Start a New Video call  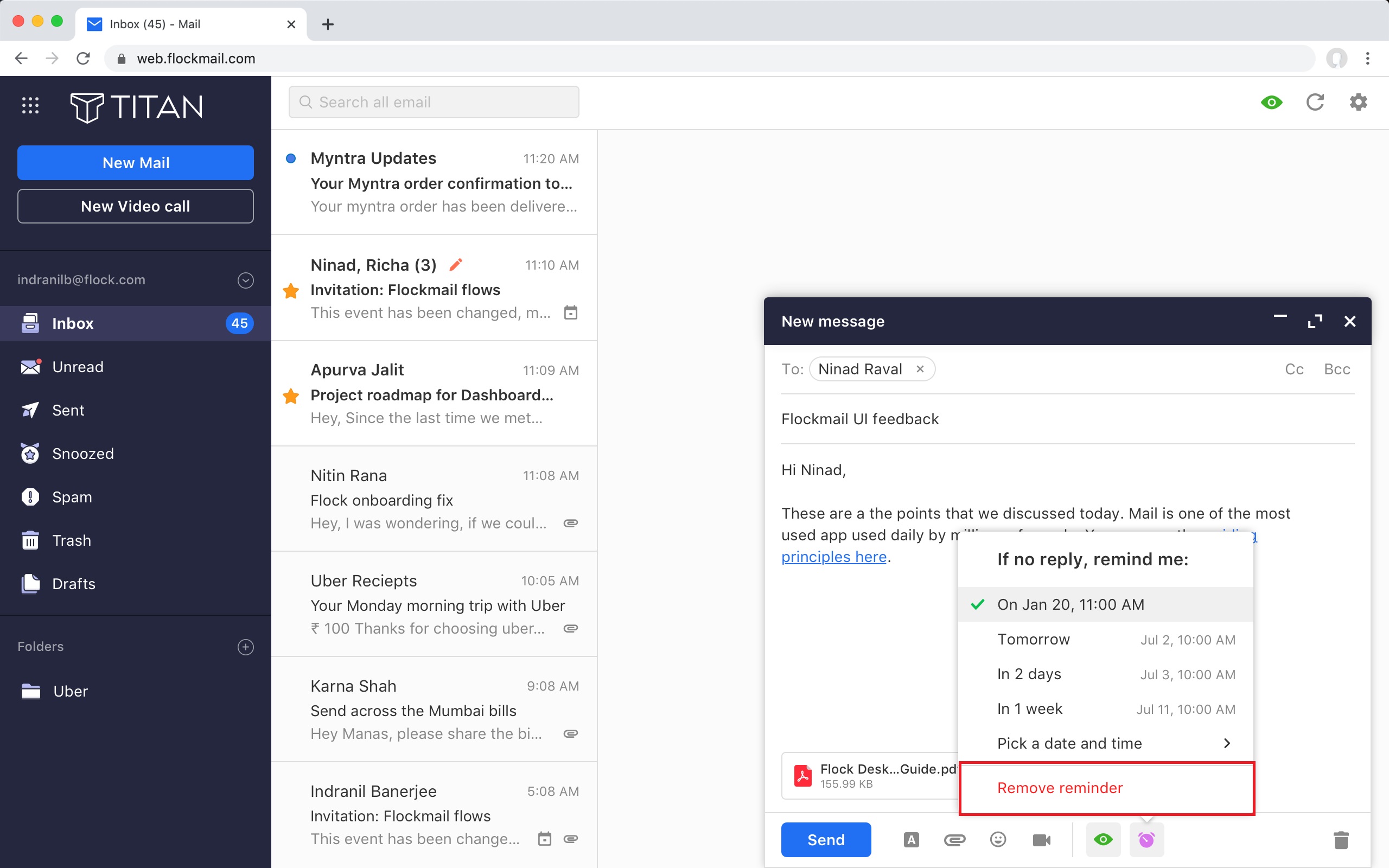coord(136,206)
